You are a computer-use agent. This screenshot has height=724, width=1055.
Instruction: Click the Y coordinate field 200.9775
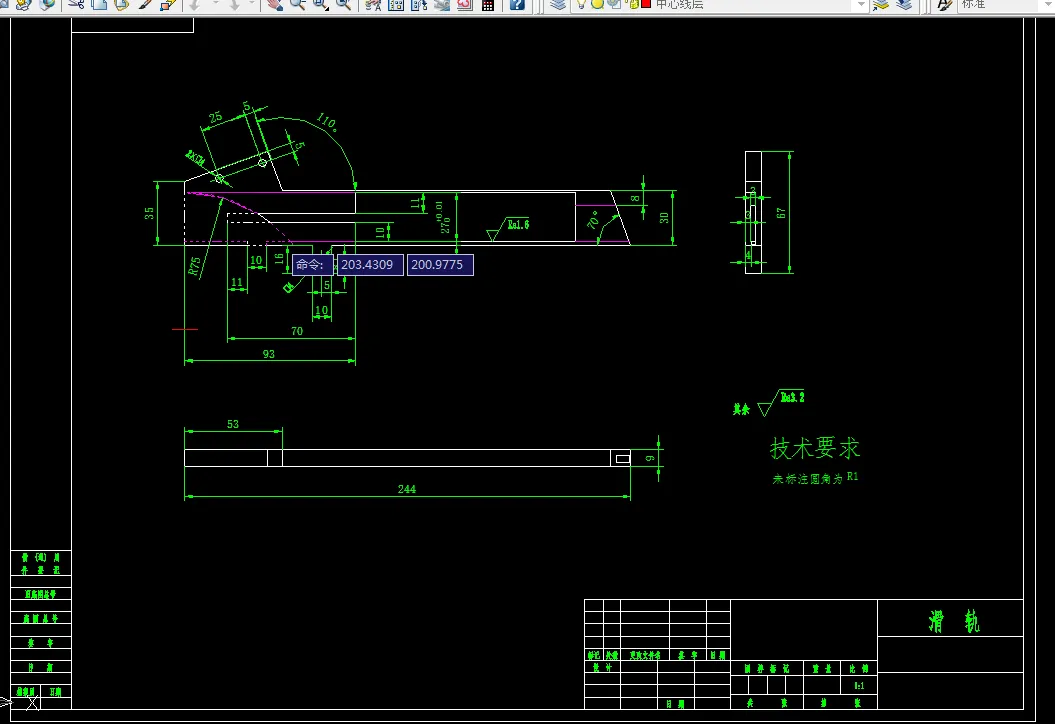pyautogui.click(x=440, y=265)
